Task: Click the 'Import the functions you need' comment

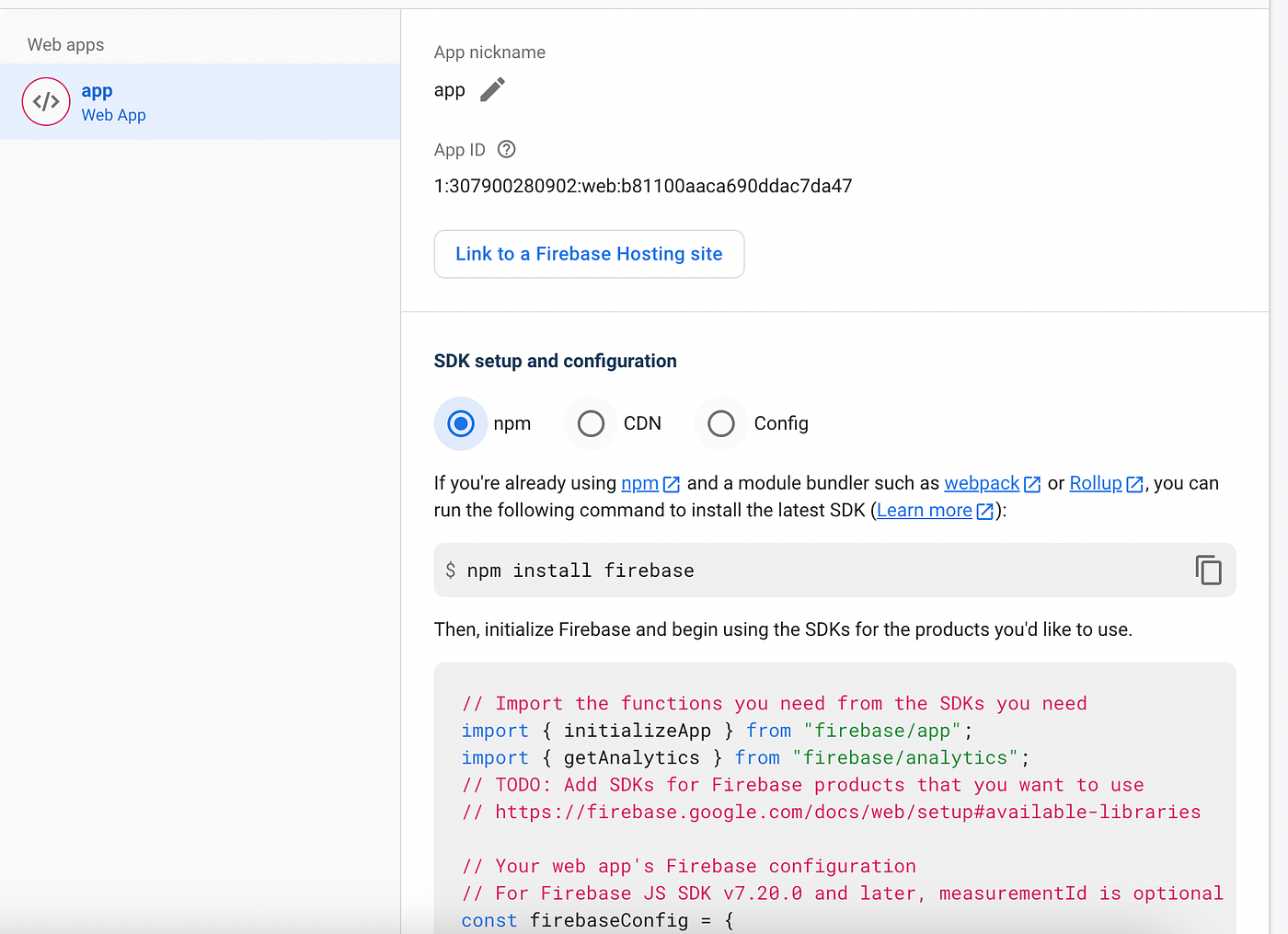Action: [x=774, y=703]
